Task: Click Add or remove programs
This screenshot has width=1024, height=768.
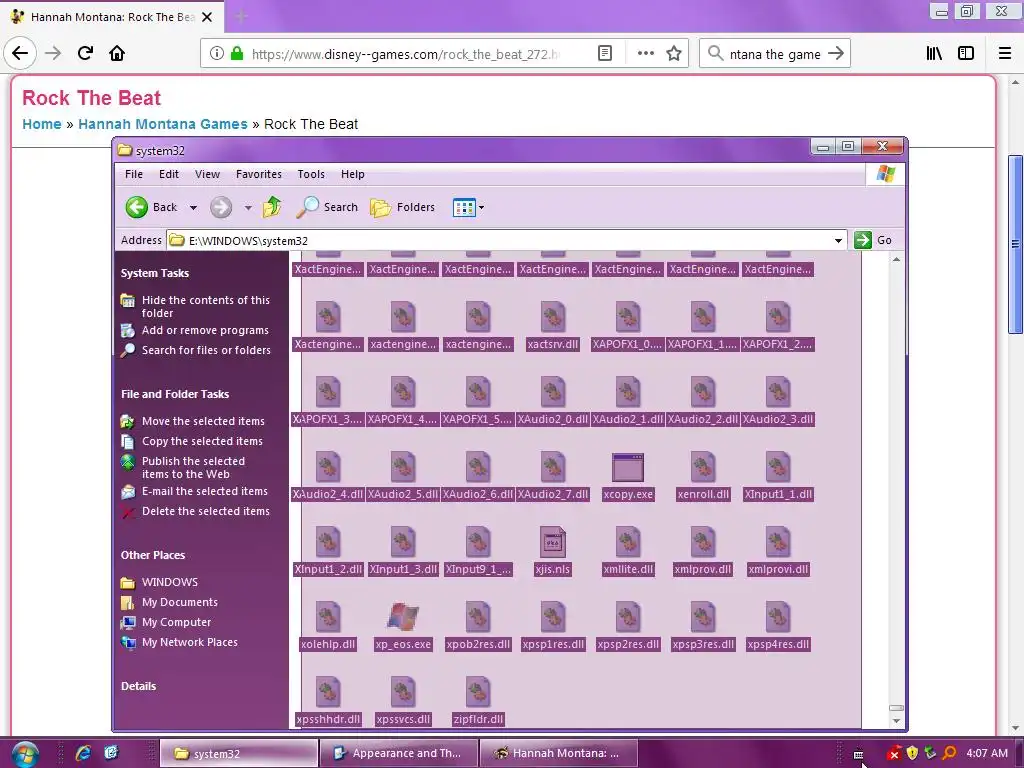Action: (205, 330)
